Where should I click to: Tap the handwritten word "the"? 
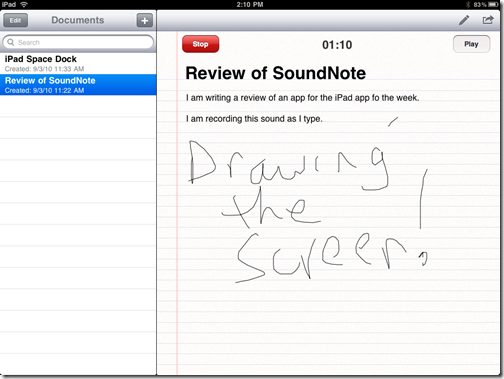point(270,208)
